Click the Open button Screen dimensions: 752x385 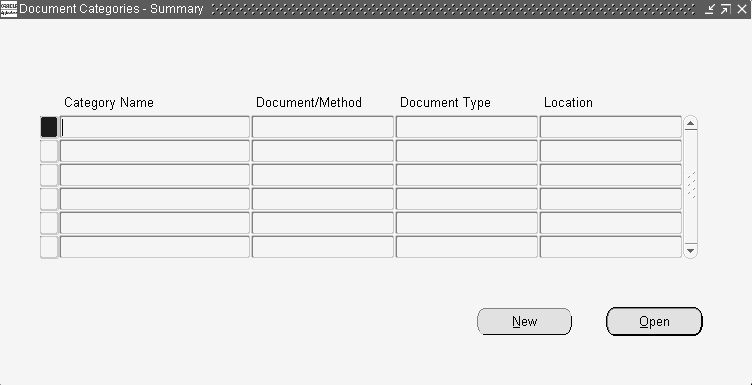click(654, 321)
